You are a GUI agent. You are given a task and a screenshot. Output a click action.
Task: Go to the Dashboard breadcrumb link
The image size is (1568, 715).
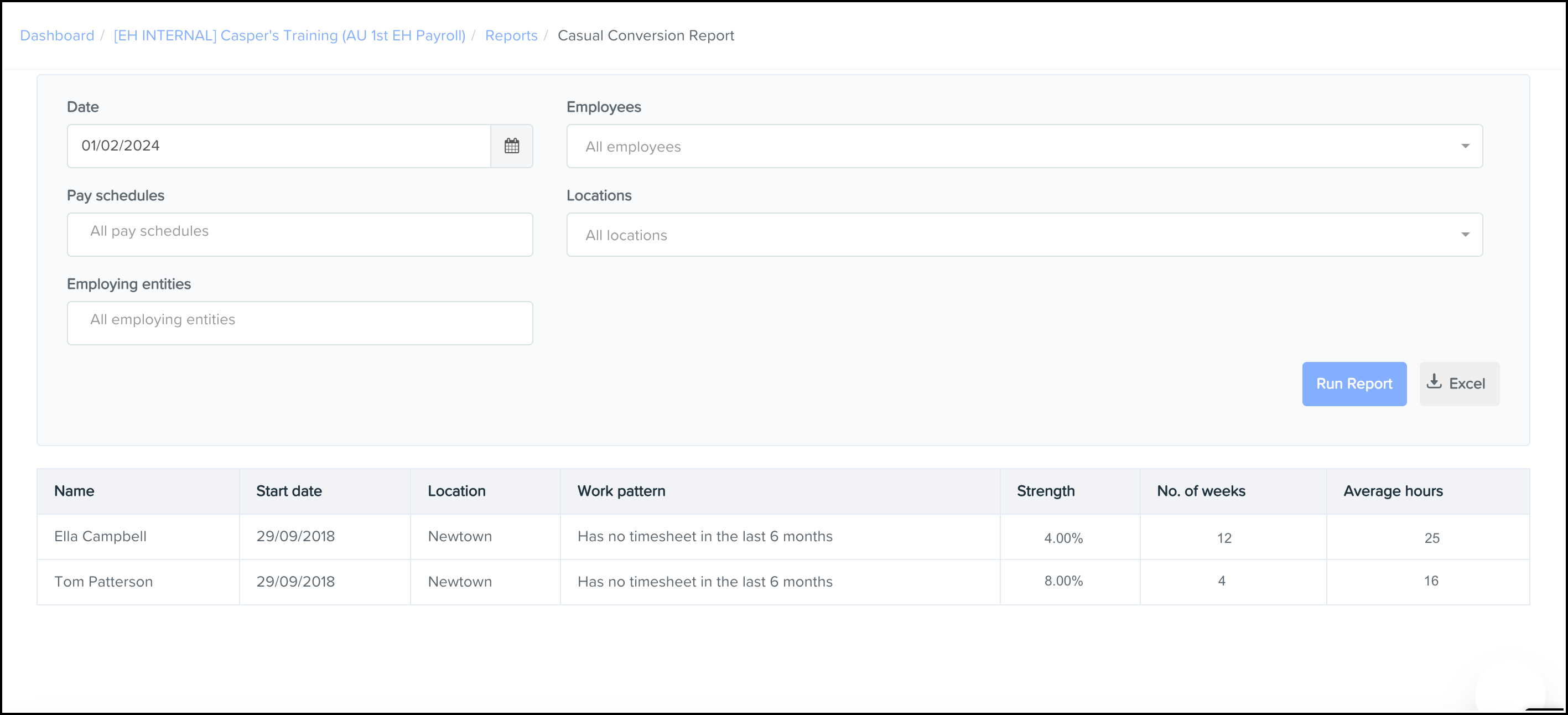tap(57, 35)
